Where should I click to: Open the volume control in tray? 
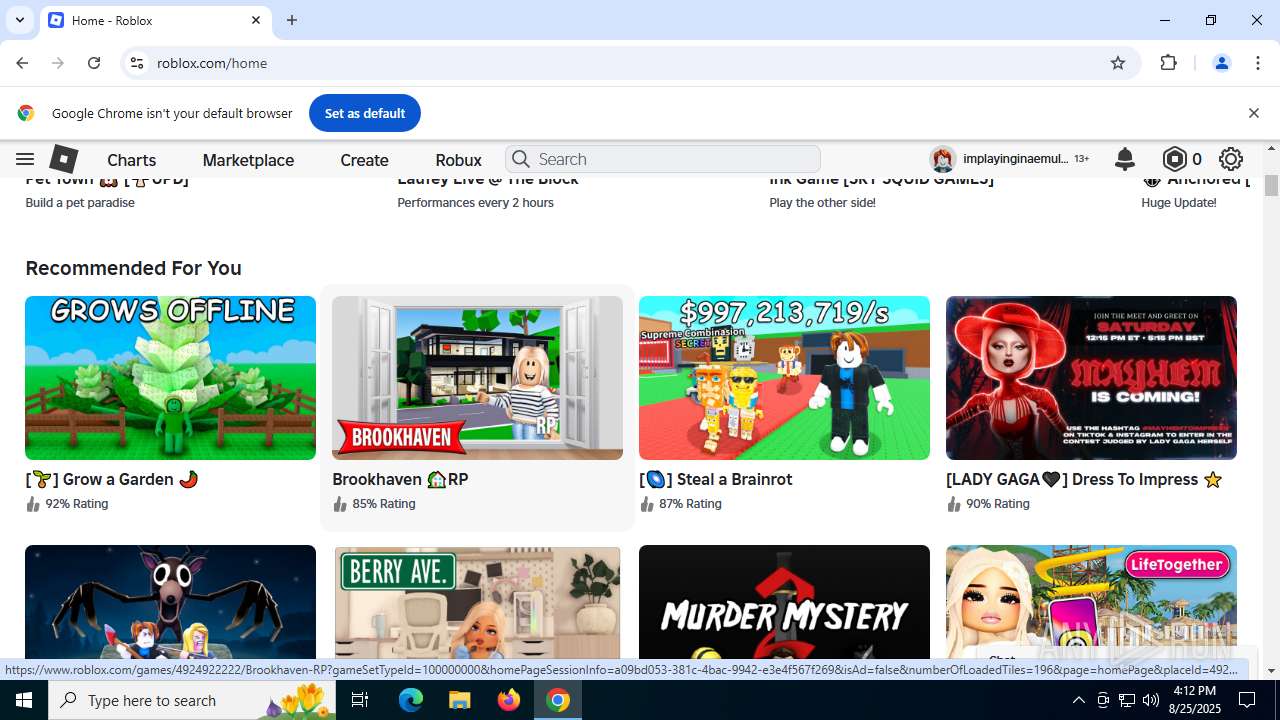1151,700
